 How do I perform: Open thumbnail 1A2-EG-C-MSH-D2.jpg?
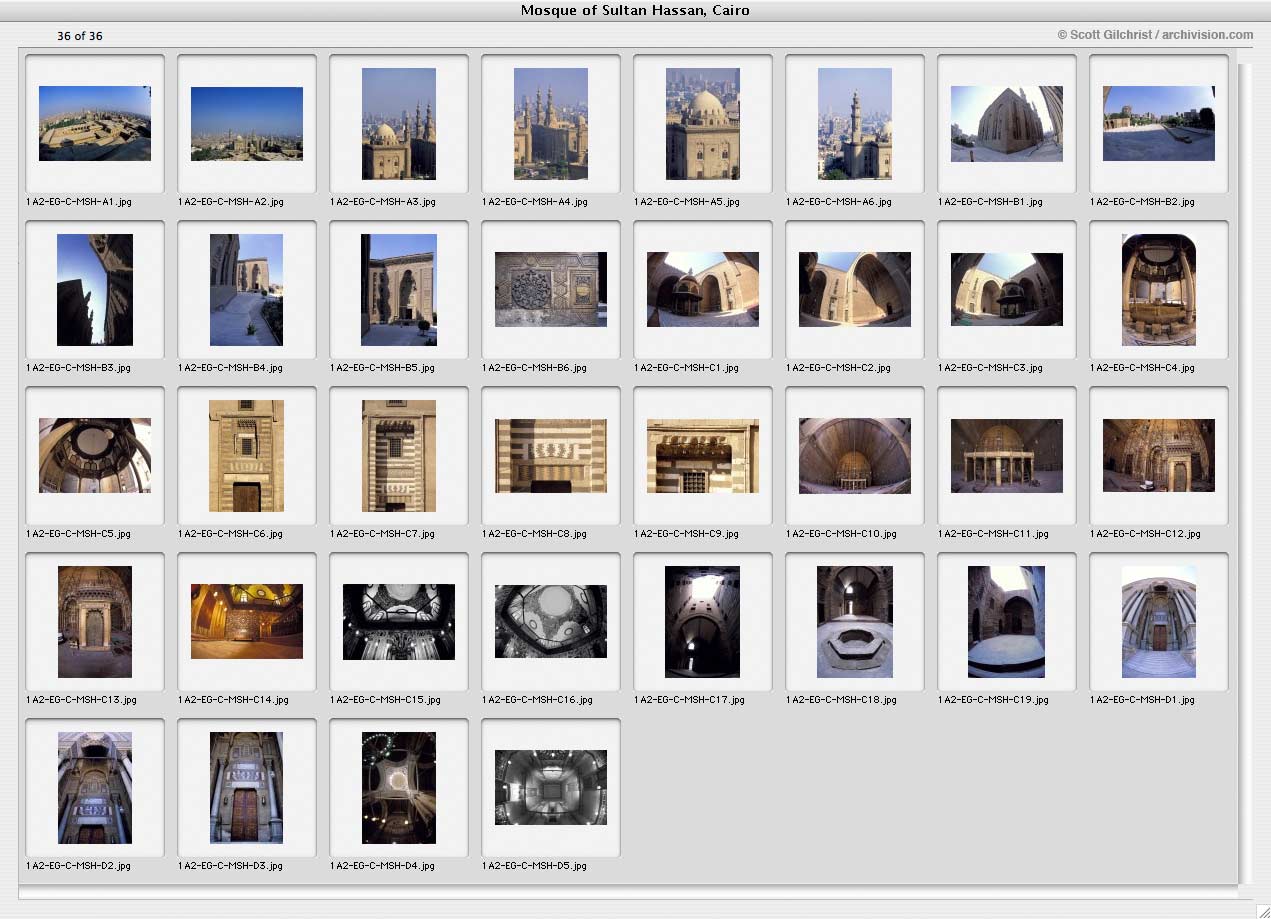(x=95, y=788)
